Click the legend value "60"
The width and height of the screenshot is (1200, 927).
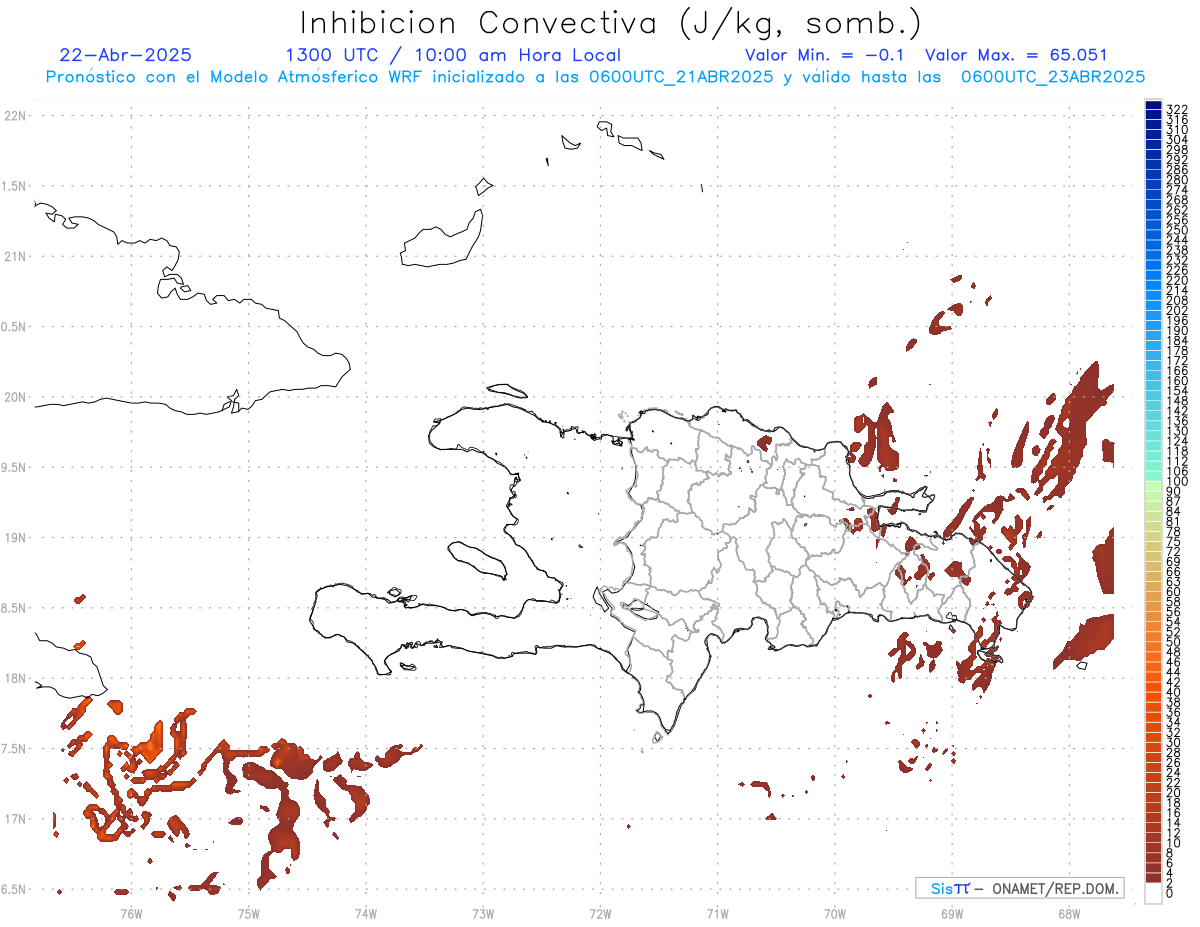[x=1173, y=591]
